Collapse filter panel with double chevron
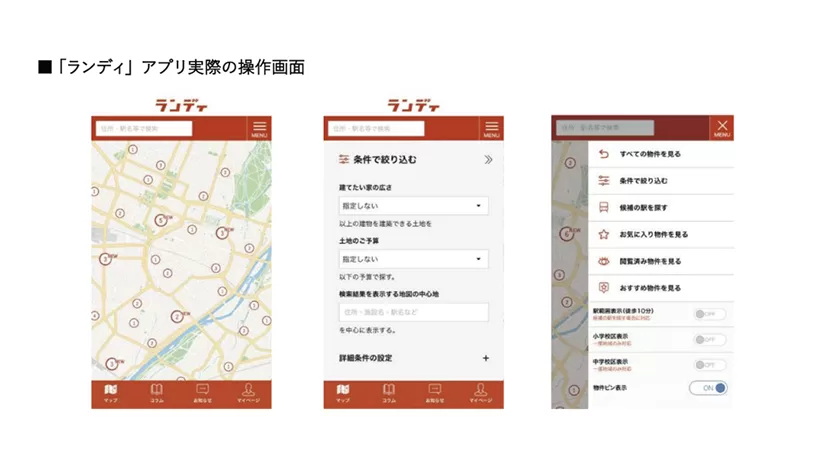 point(488,159)
